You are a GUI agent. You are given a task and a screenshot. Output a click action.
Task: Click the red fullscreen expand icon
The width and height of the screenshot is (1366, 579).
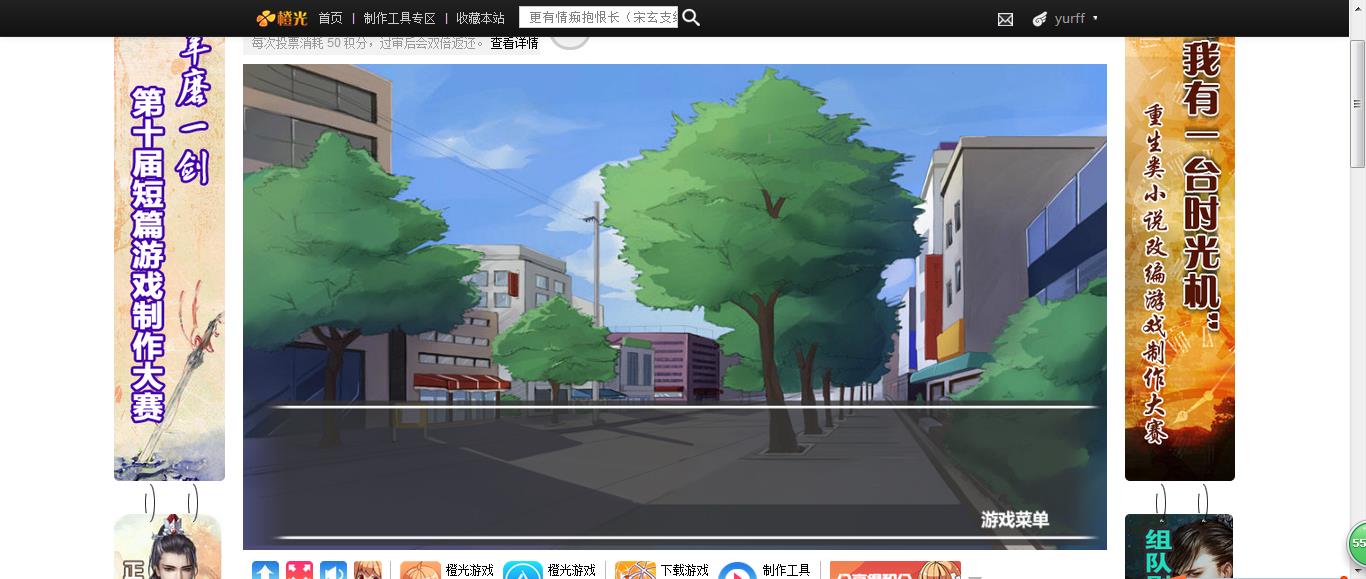click(299, 571)
